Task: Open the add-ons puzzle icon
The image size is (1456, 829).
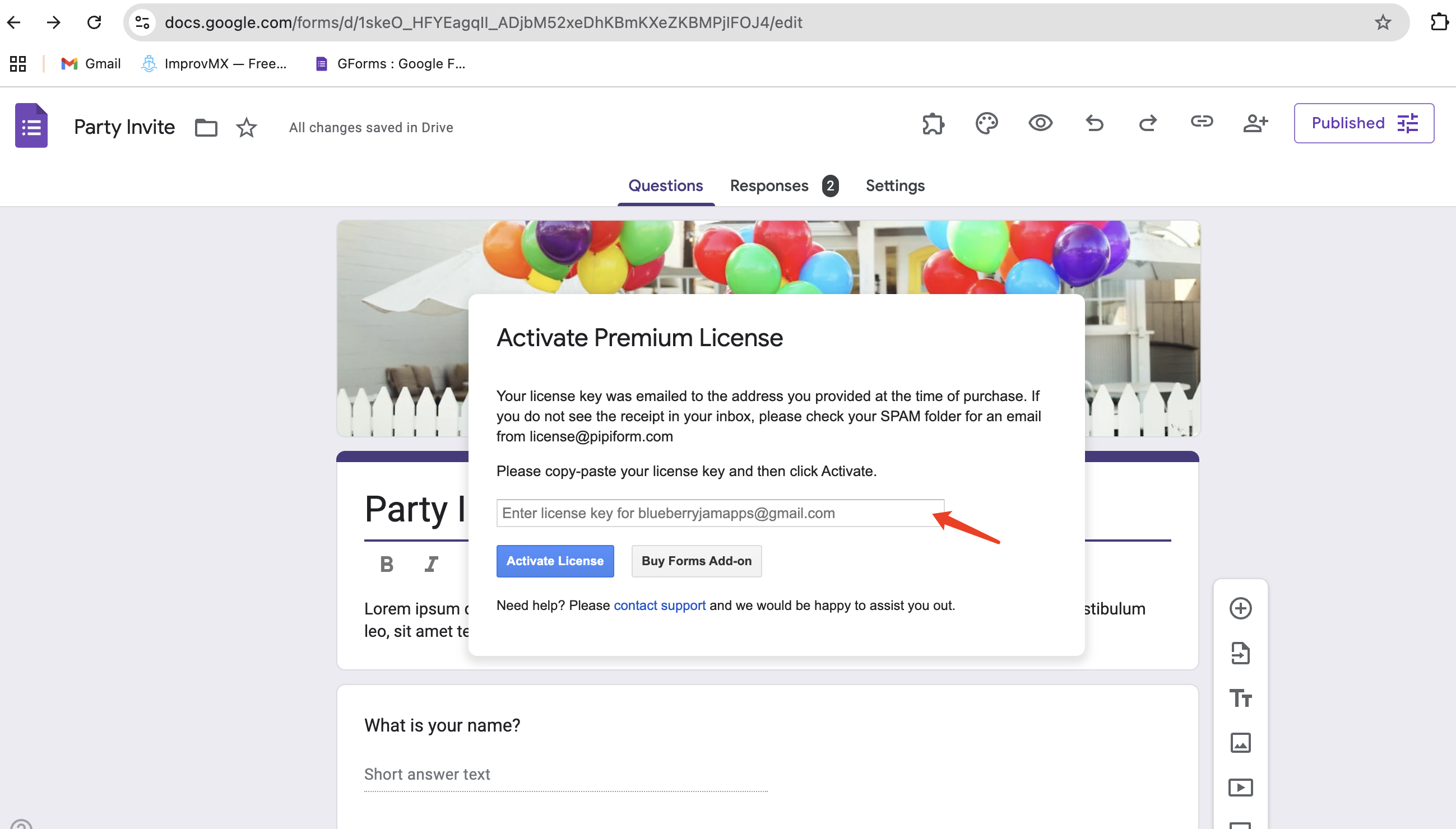Action: pos(933,124)
